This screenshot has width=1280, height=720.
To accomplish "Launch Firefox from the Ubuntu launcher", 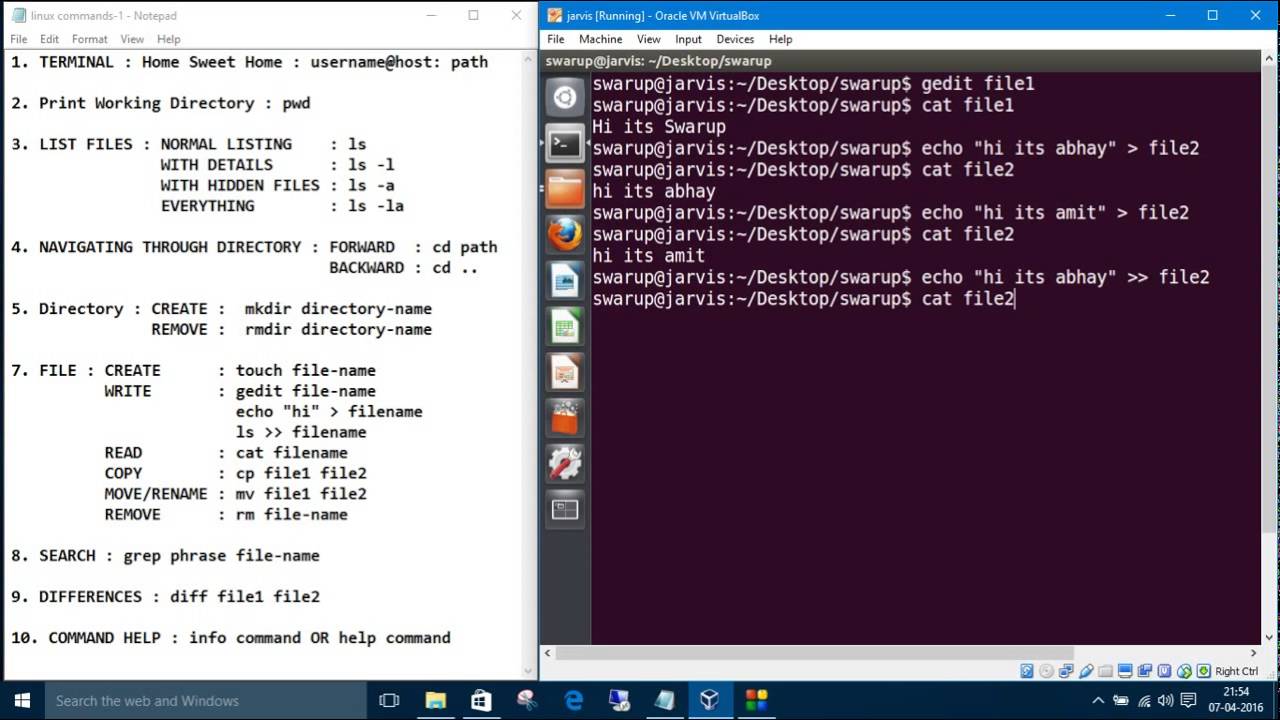I will (x=565, y=235).
